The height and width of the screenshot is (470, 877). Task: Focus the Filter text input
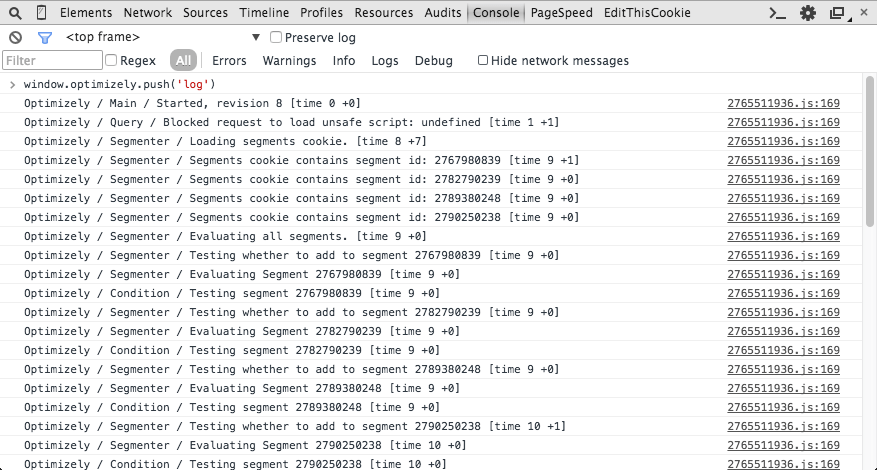click(x=52, y=61)
